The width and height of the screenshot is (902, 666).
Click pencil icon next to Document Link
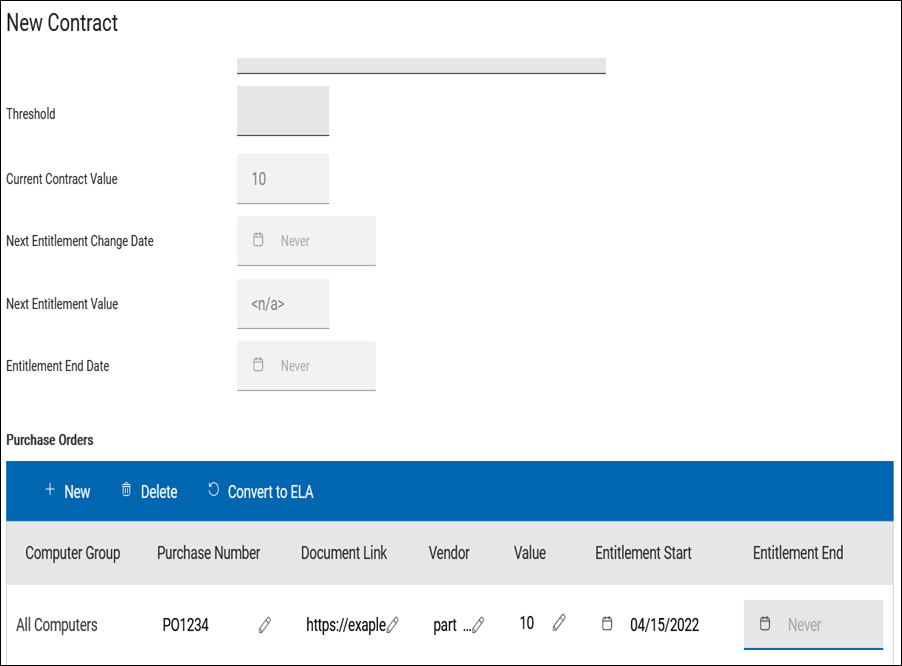[x=392, y=625]
